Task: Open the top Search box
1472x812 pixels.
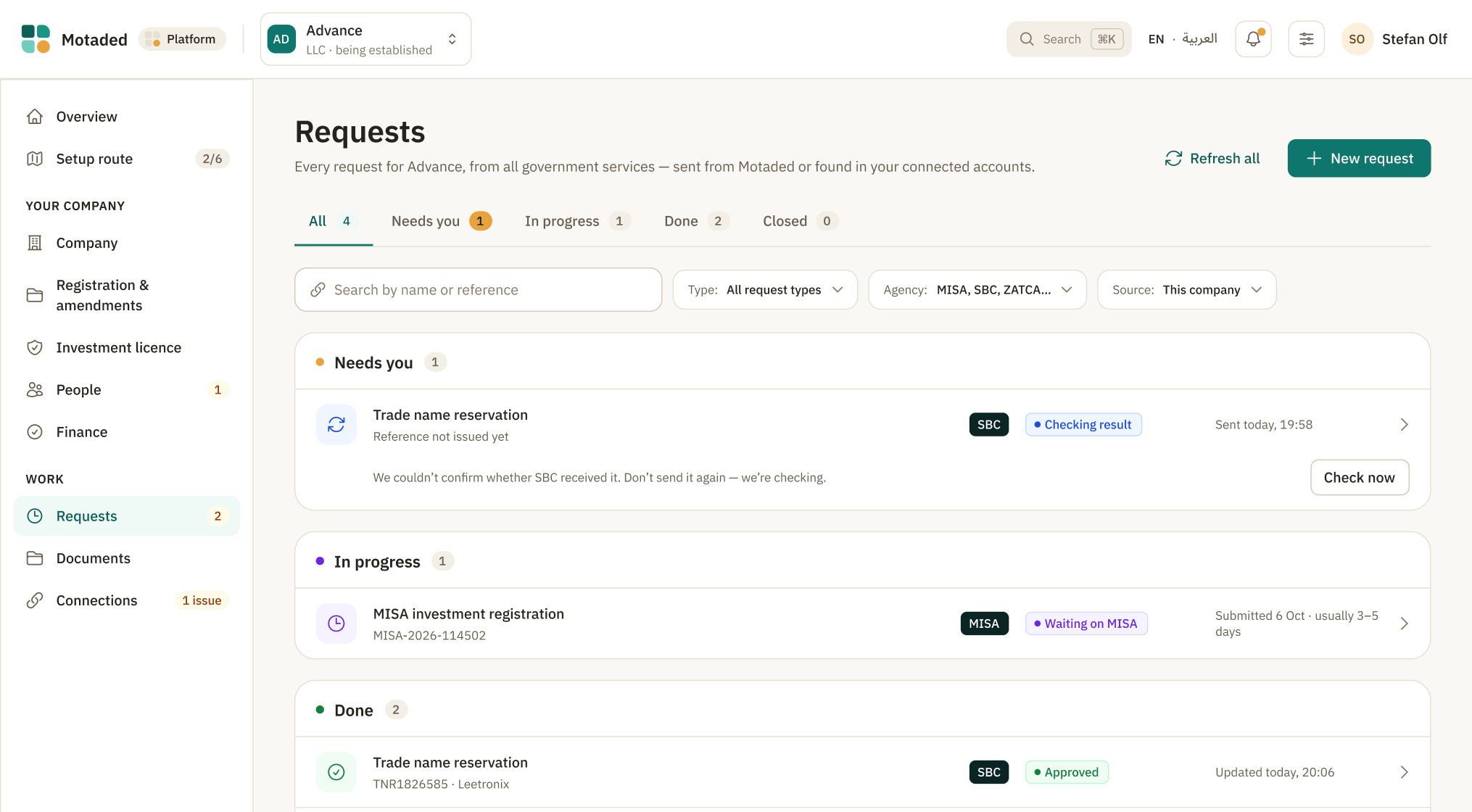Action: (x=1069, y=39)
